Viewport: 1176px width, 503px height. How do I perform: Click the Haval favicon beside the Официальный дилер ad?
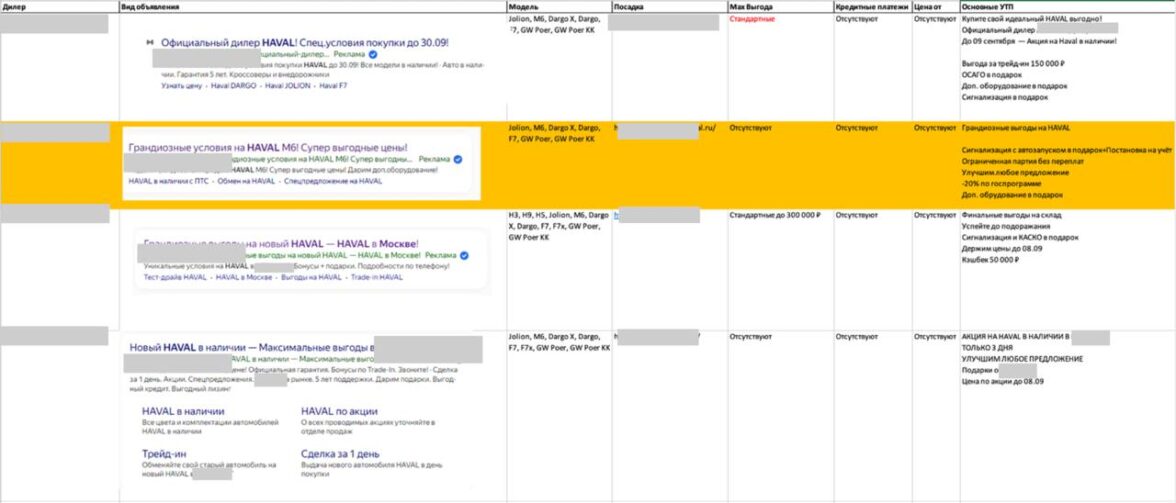[149, 43]
